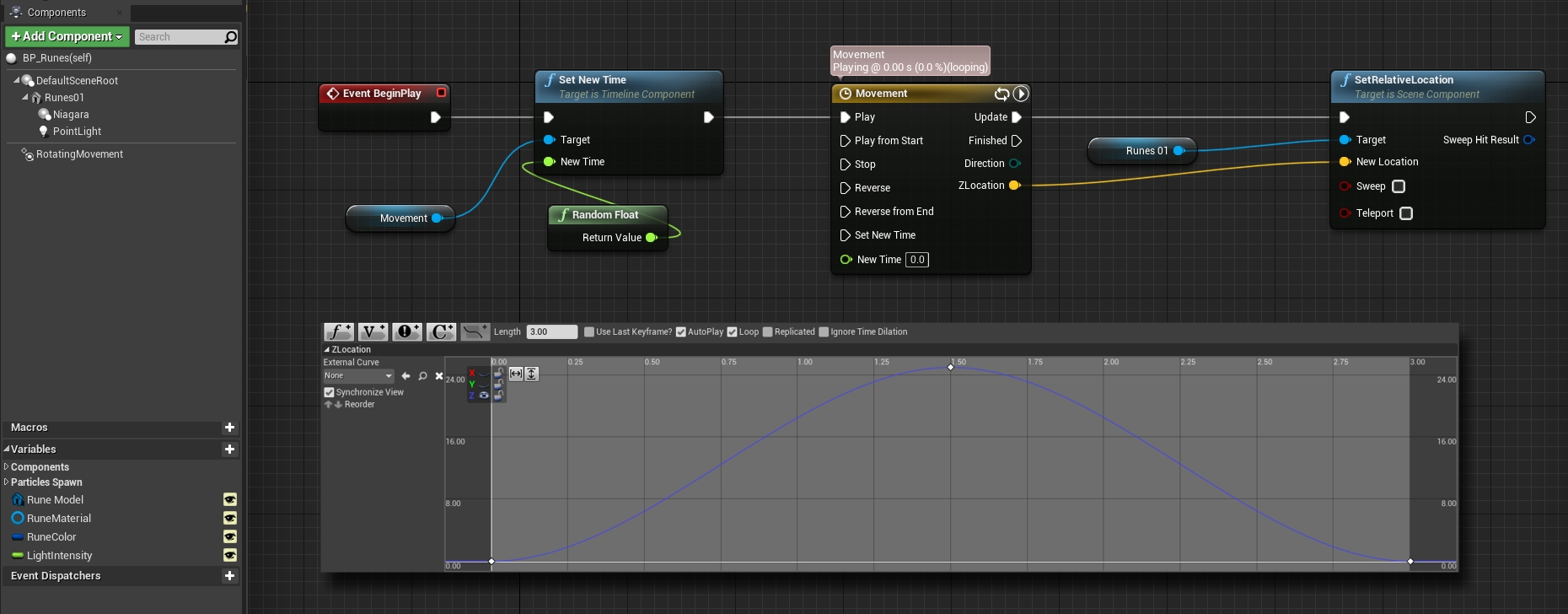Enable the Replicated checkbox
1568x614 pixels.
tap(767, 331)
